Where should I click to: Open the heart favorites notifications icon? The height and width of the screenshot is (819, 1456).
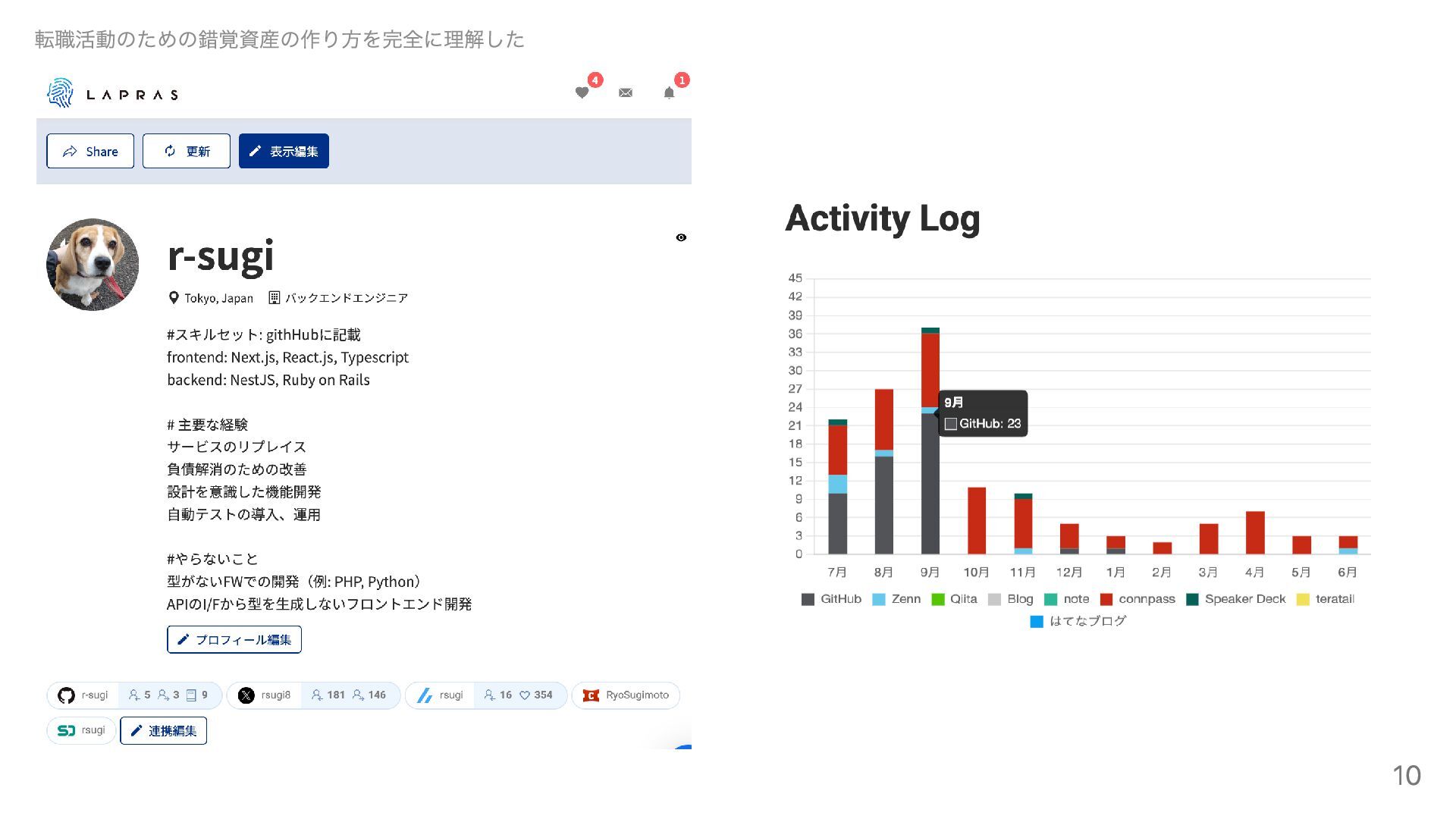[x=582, y=93]
